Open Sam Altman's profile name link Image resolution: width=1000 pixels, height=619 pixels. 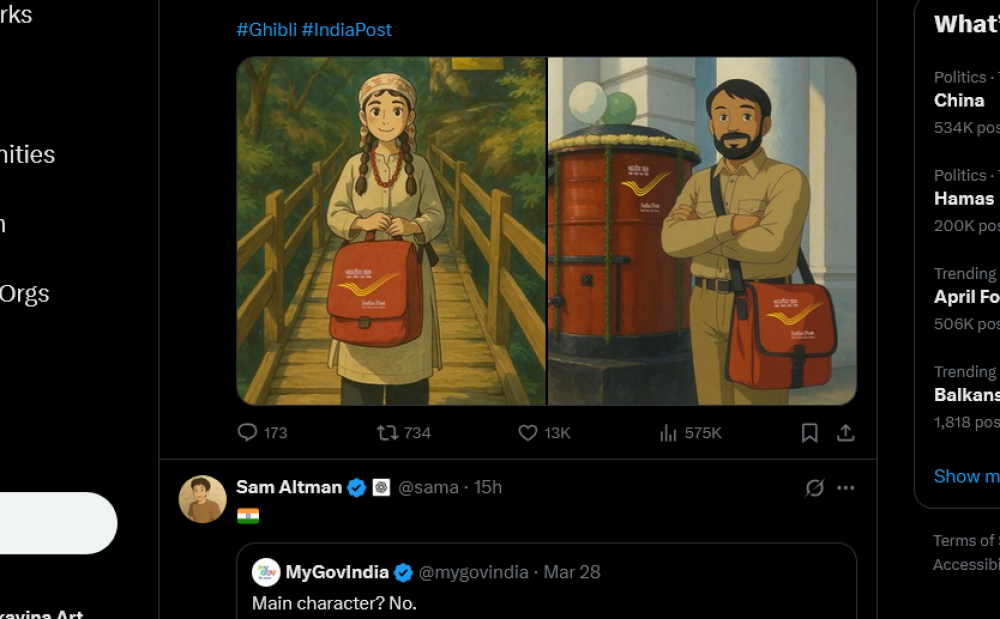click(x=289, y=487)
